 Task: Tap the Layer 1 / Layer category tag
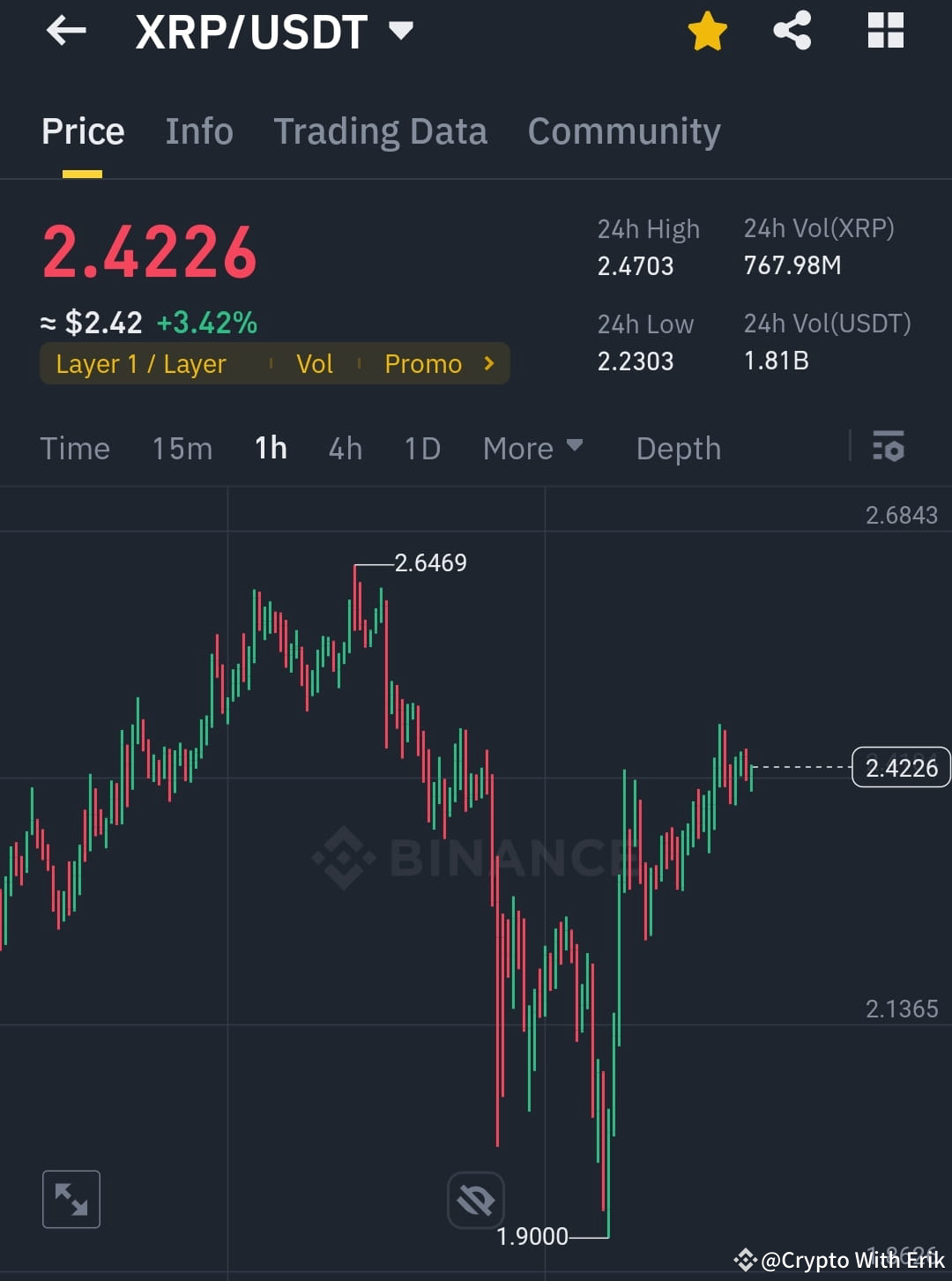(x=141, y=363)
